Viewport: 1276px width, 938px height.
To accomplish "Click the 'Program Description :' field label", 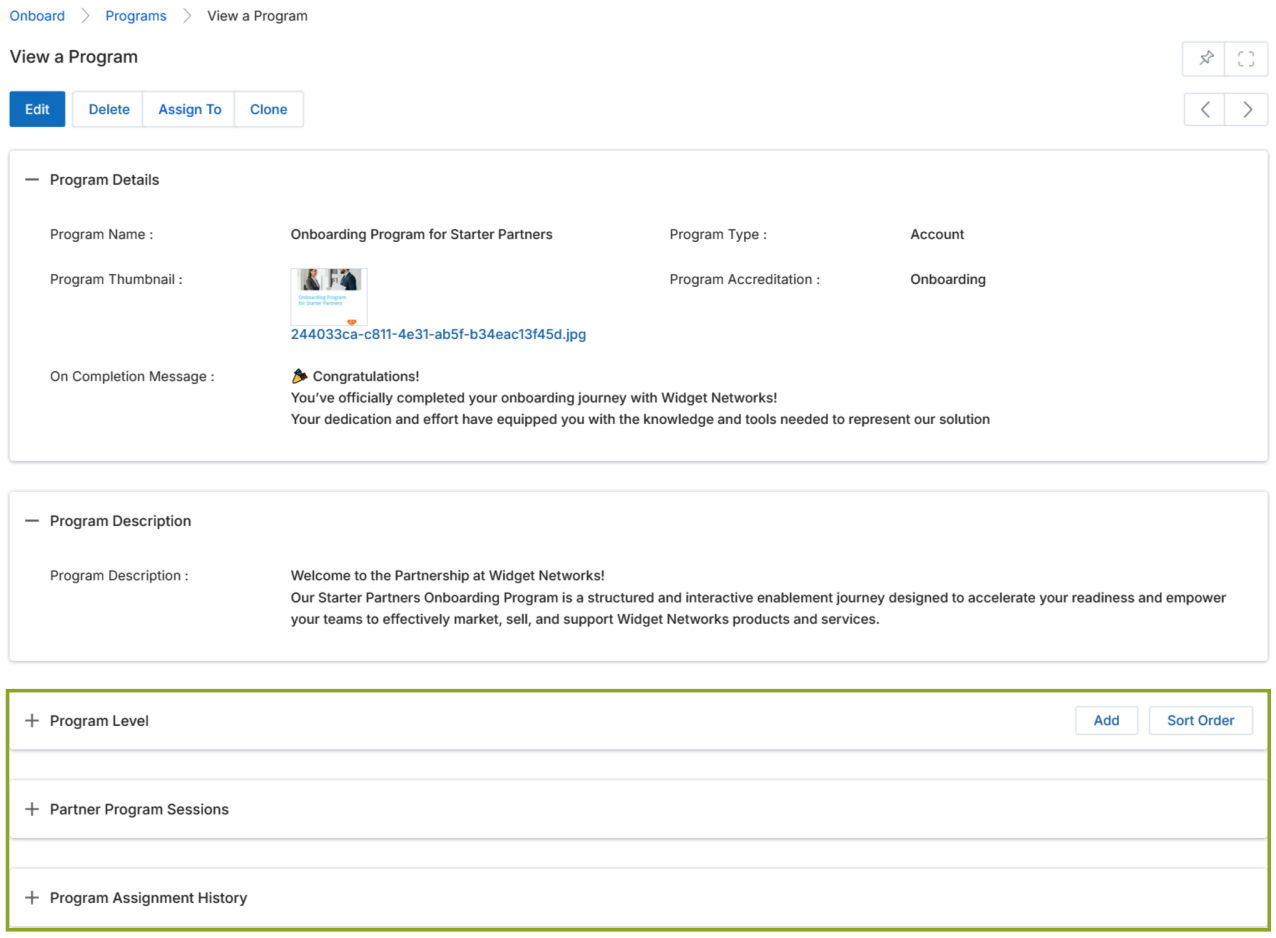I will click(x=119, y=575).
